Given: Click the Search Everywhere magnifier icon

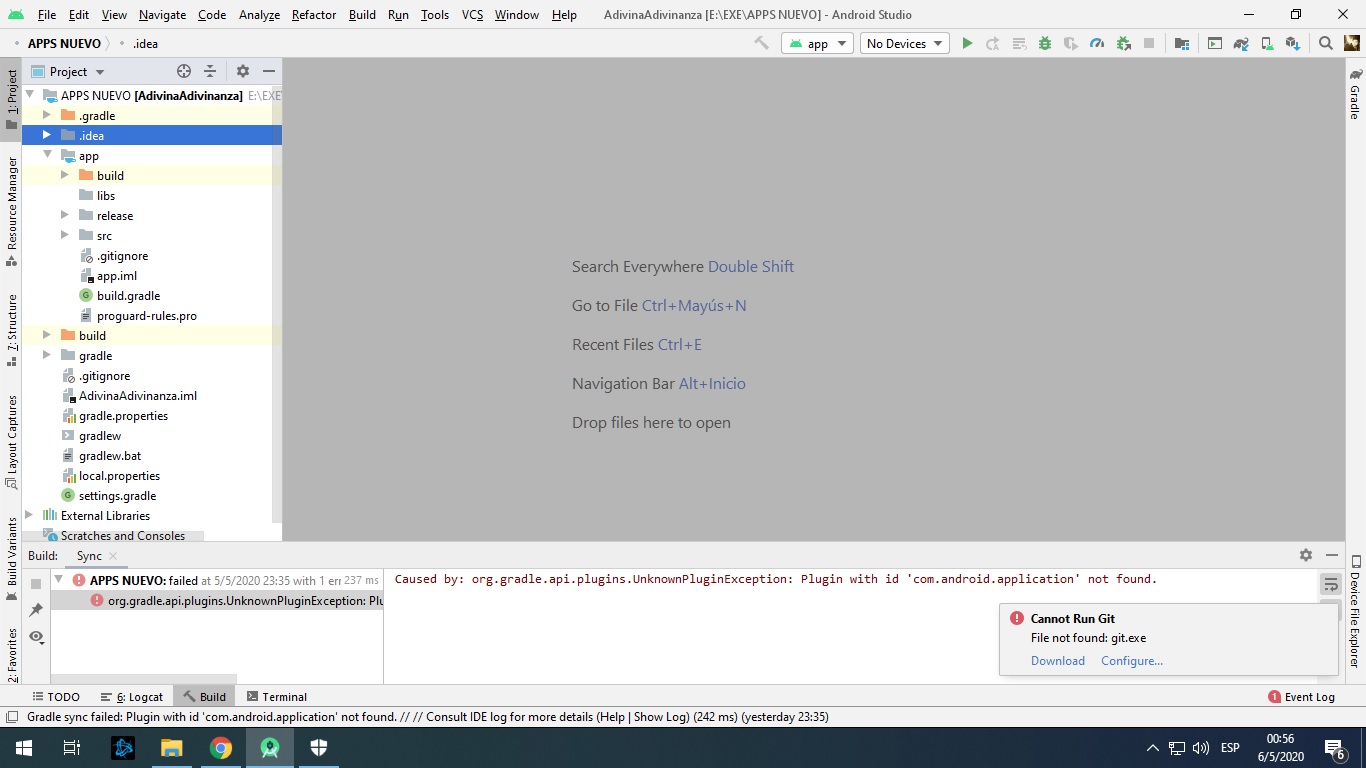Looking at the screenshot, I should coord(1326,43).
